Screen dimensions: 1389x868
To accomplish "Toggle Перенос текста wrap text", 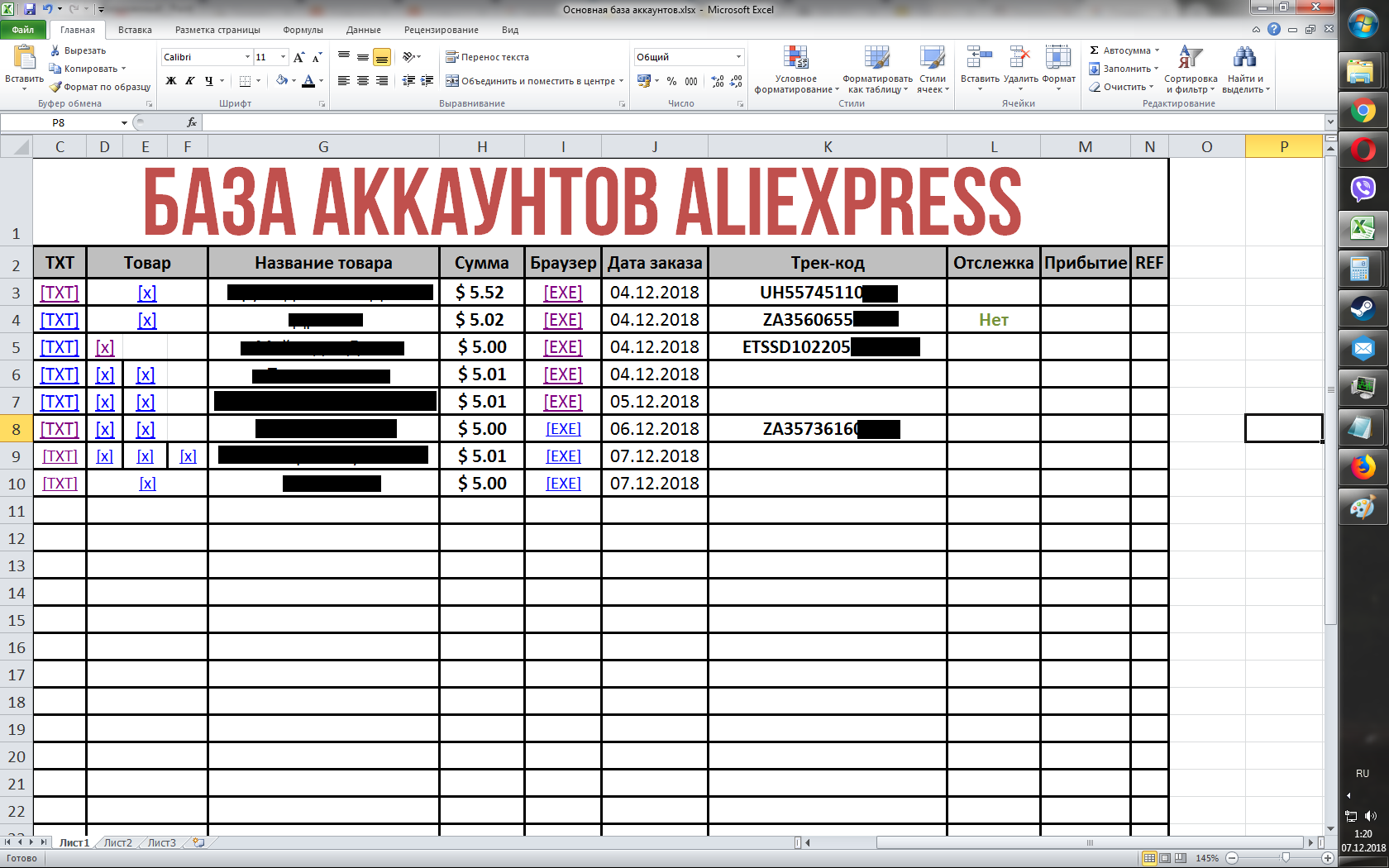I will 487,57.
